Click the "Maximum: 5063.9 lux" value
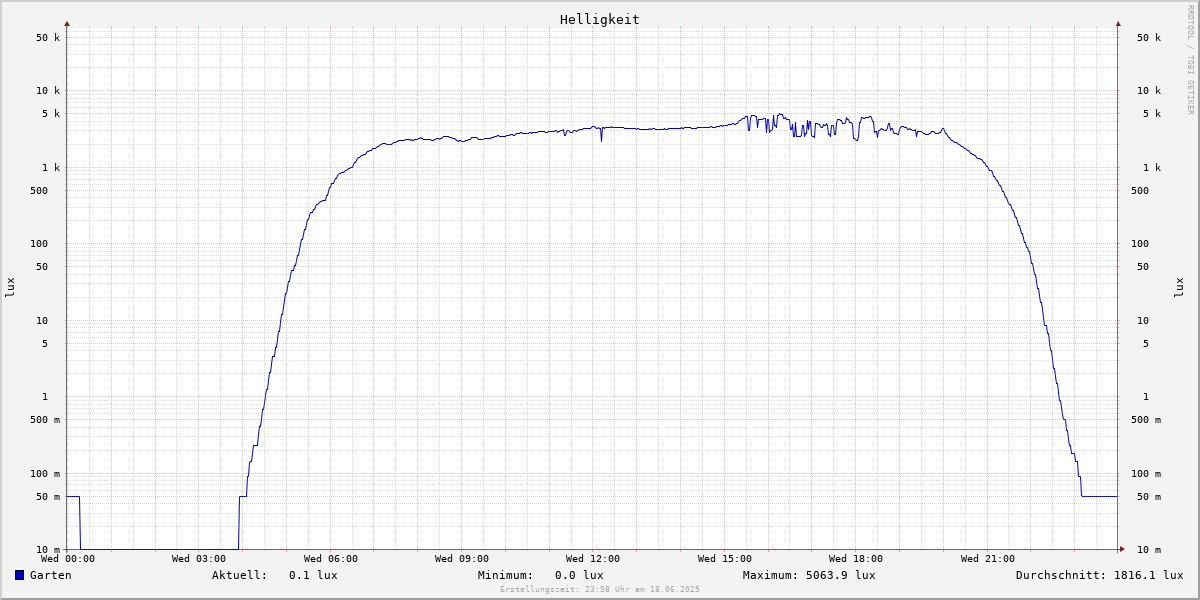1200x600 pixels. [809, 575]
